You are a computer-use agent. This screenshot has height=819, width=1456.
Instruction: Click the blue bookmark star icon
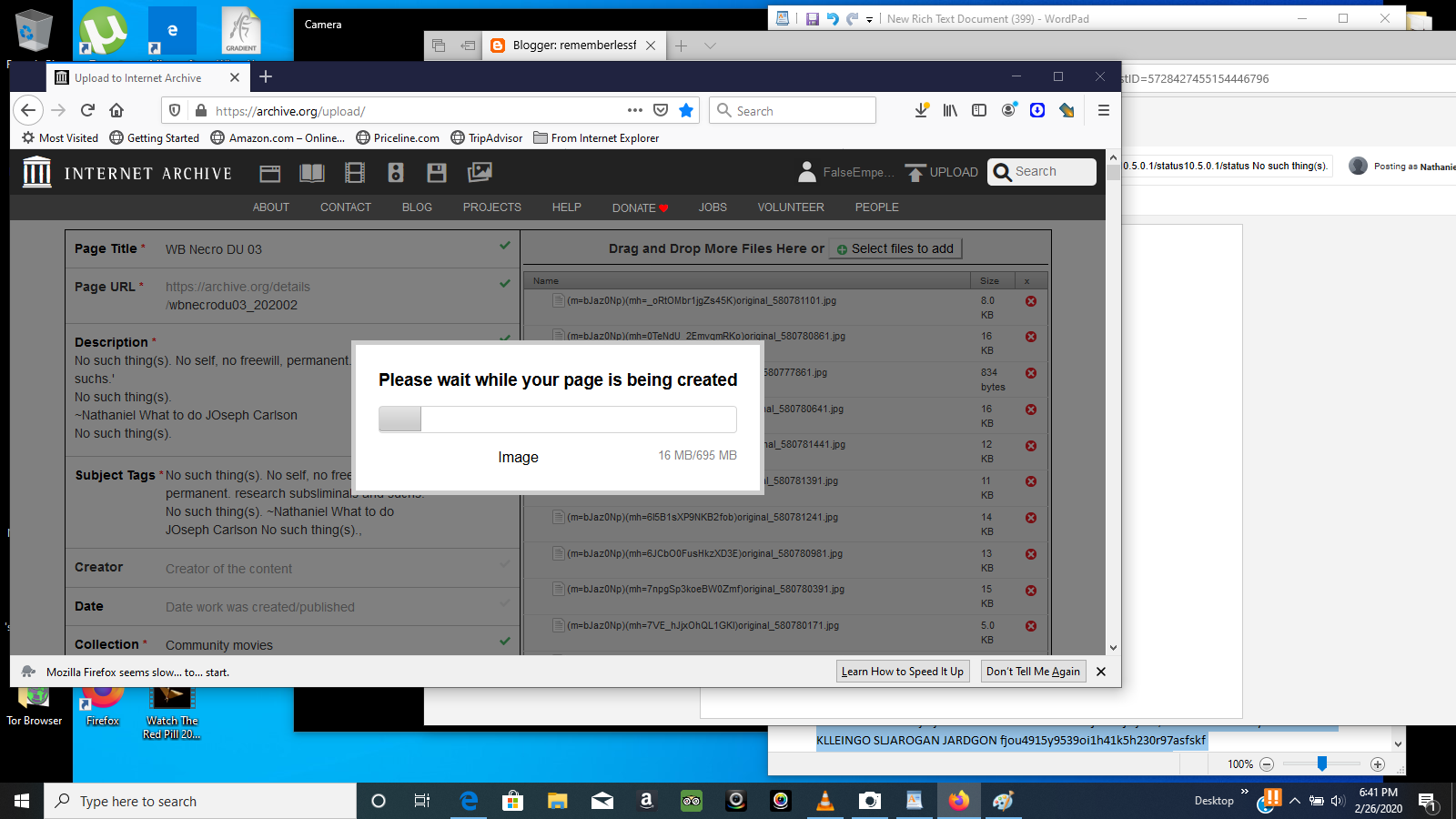tap(686, 110)
